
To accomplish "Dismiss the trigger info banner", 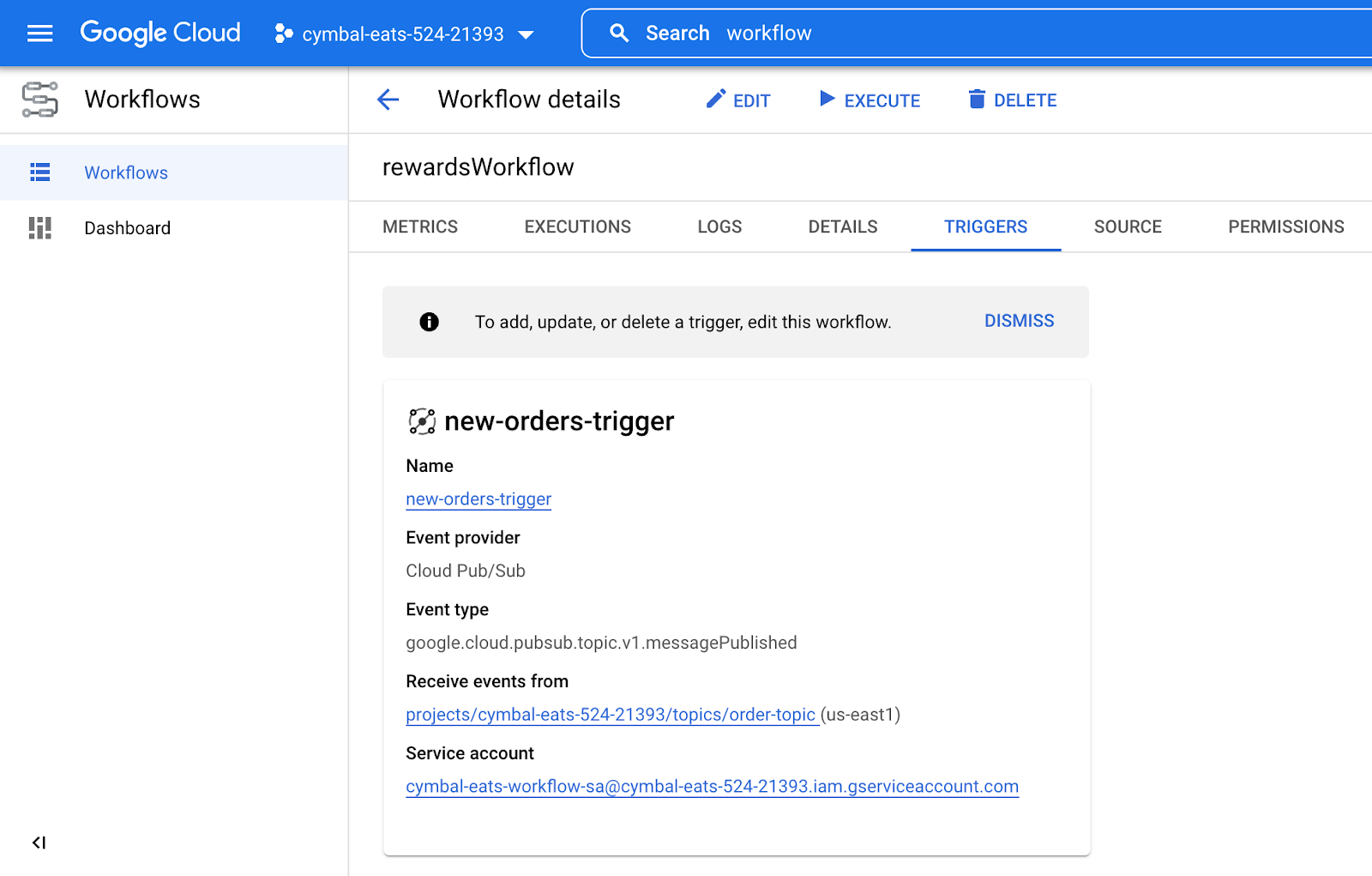I will pyautogui.click(x=1019, y=321).
